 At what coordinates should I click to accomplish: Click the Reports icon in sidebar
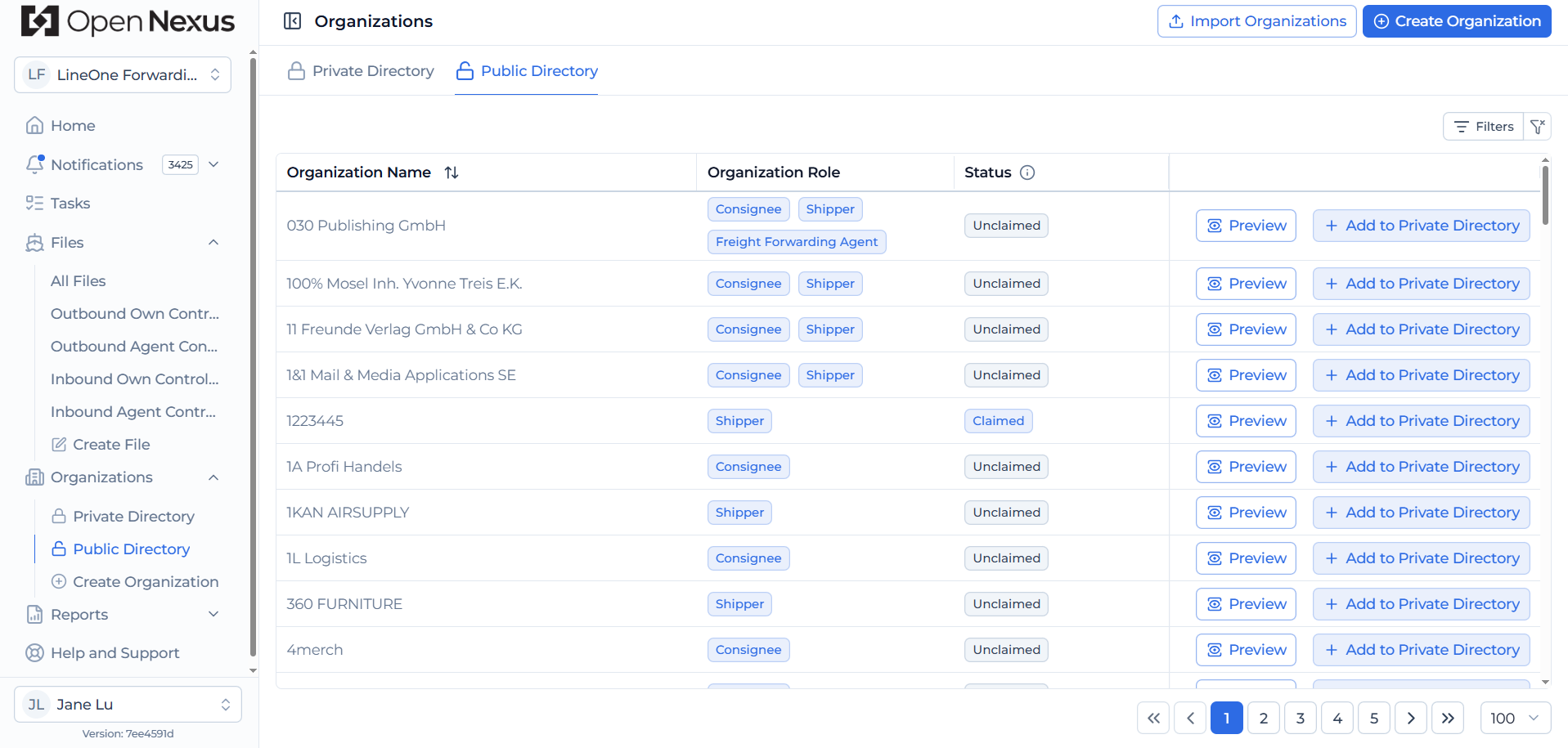click(x=34, y=615)
